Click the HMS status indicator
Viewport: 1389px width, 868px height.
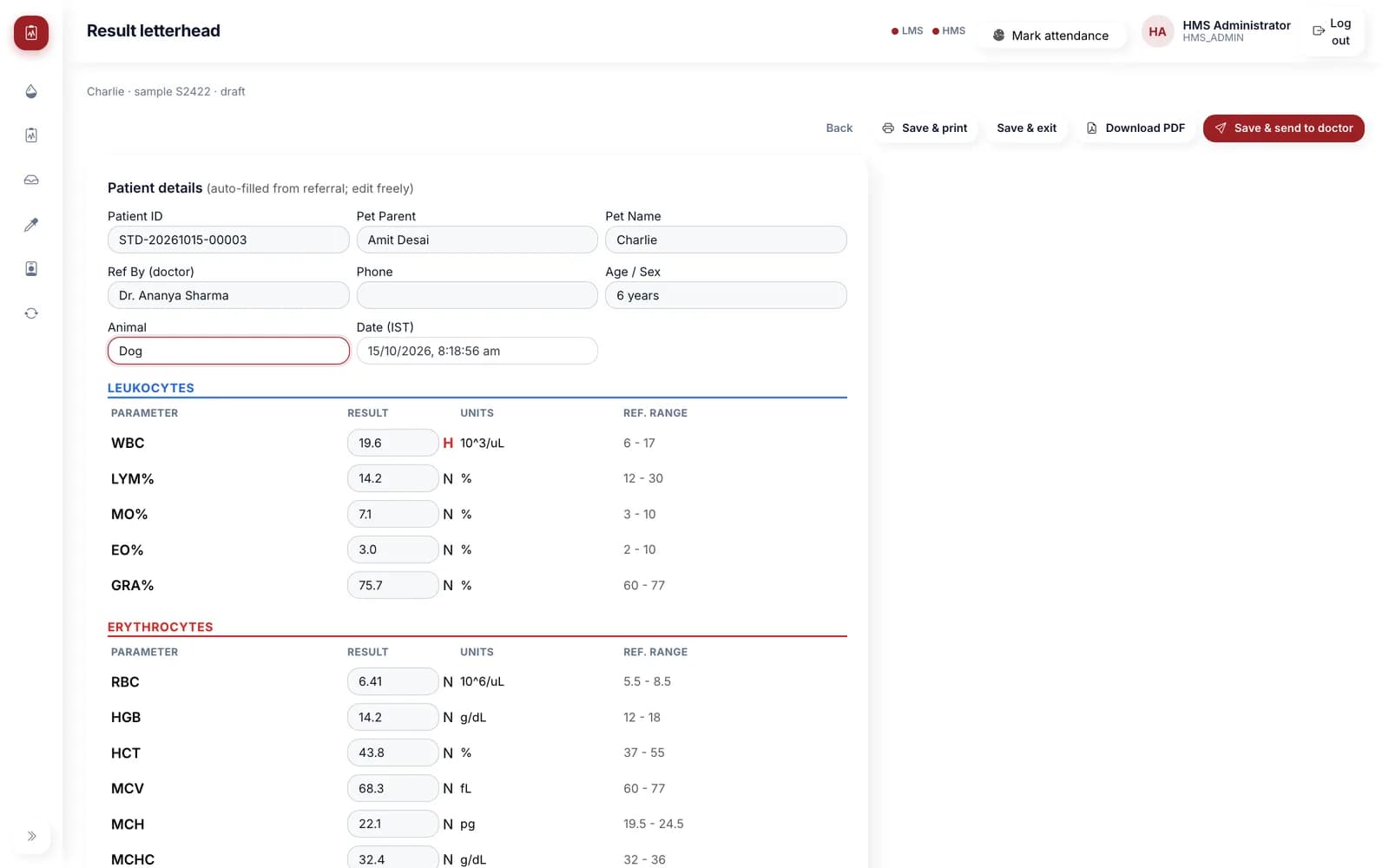949,30
